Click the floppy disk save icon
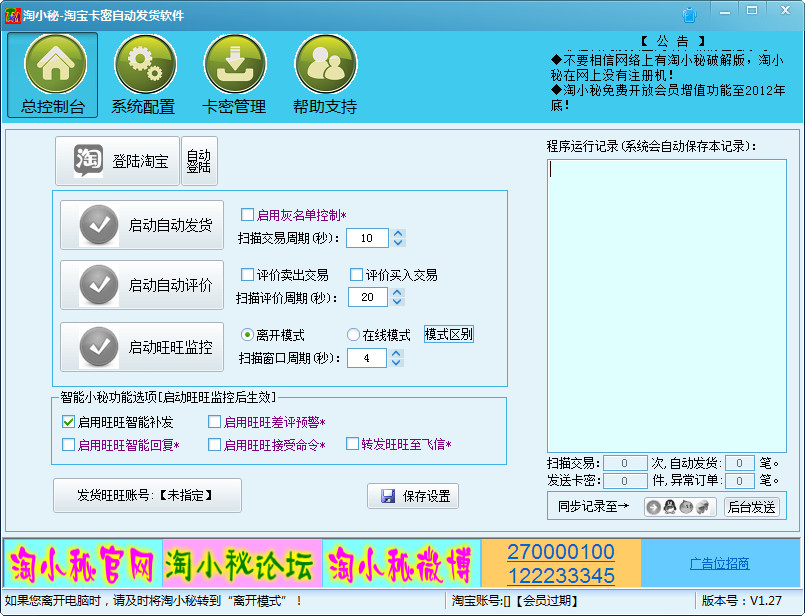The image size is (805, 616). coord(388,496)
